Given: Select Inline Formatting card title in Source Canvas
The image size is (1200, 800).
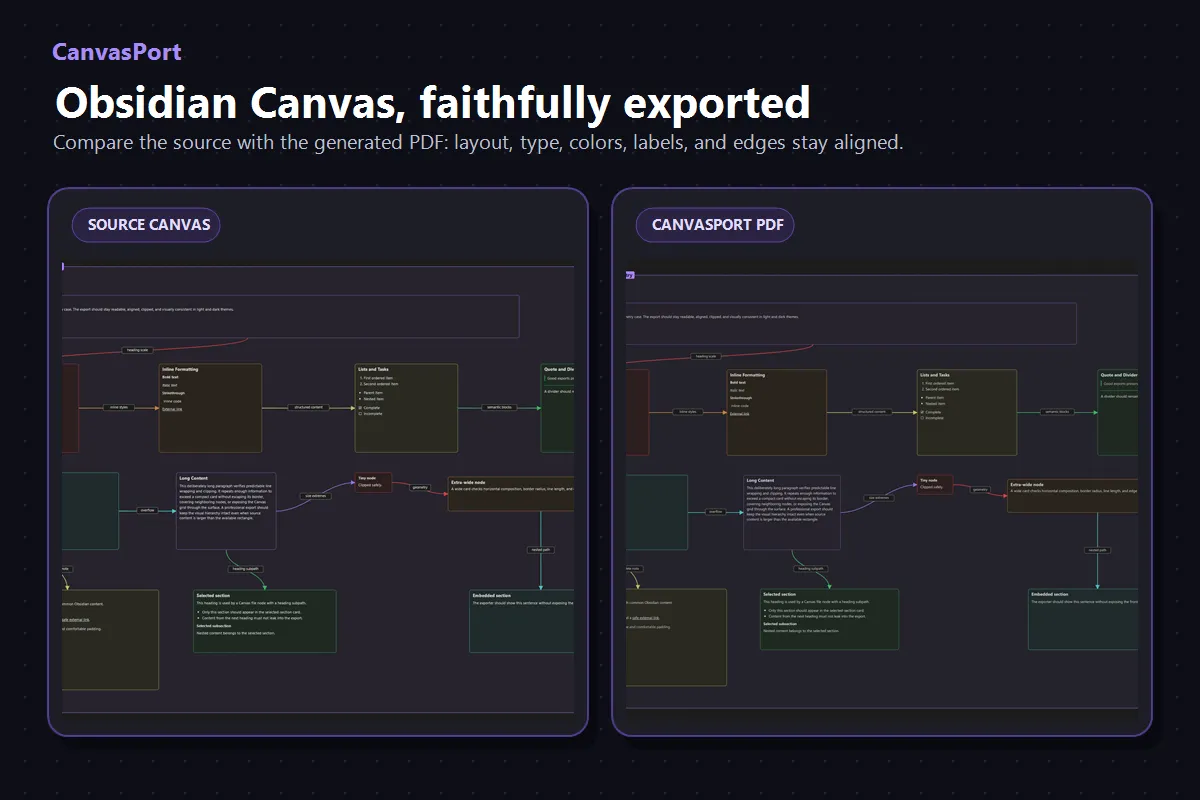Looking at the screenshot, I should click(180, 369).
